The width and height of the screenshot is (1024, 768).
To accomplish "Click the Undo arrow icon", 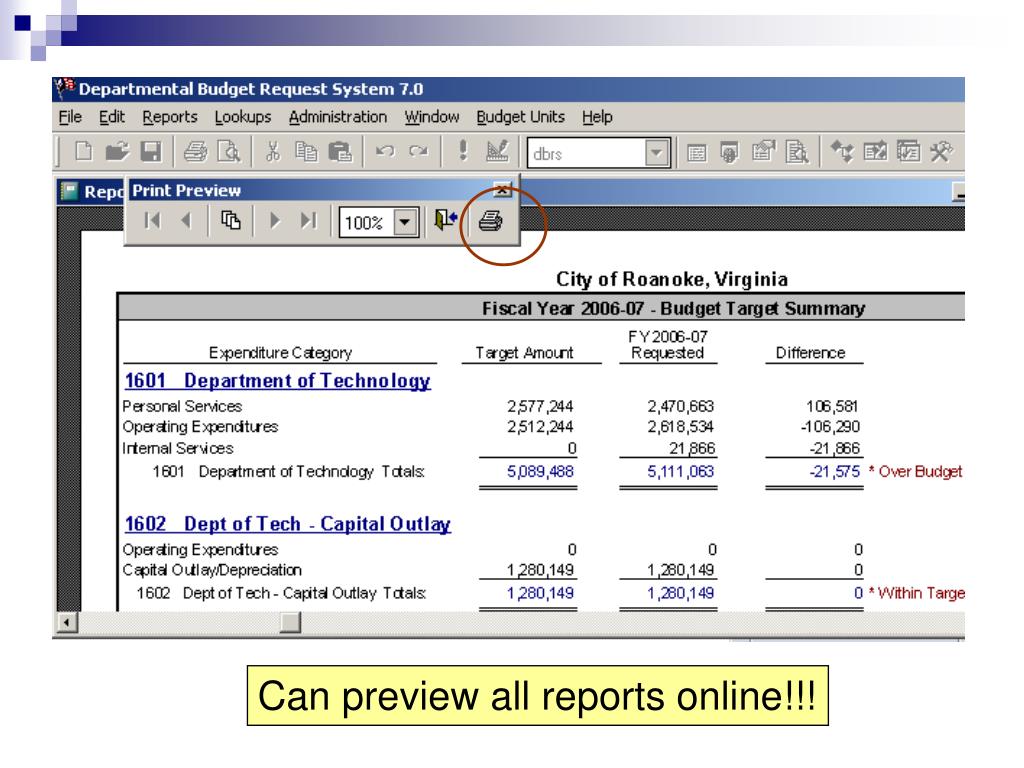I will coord(385,152).
